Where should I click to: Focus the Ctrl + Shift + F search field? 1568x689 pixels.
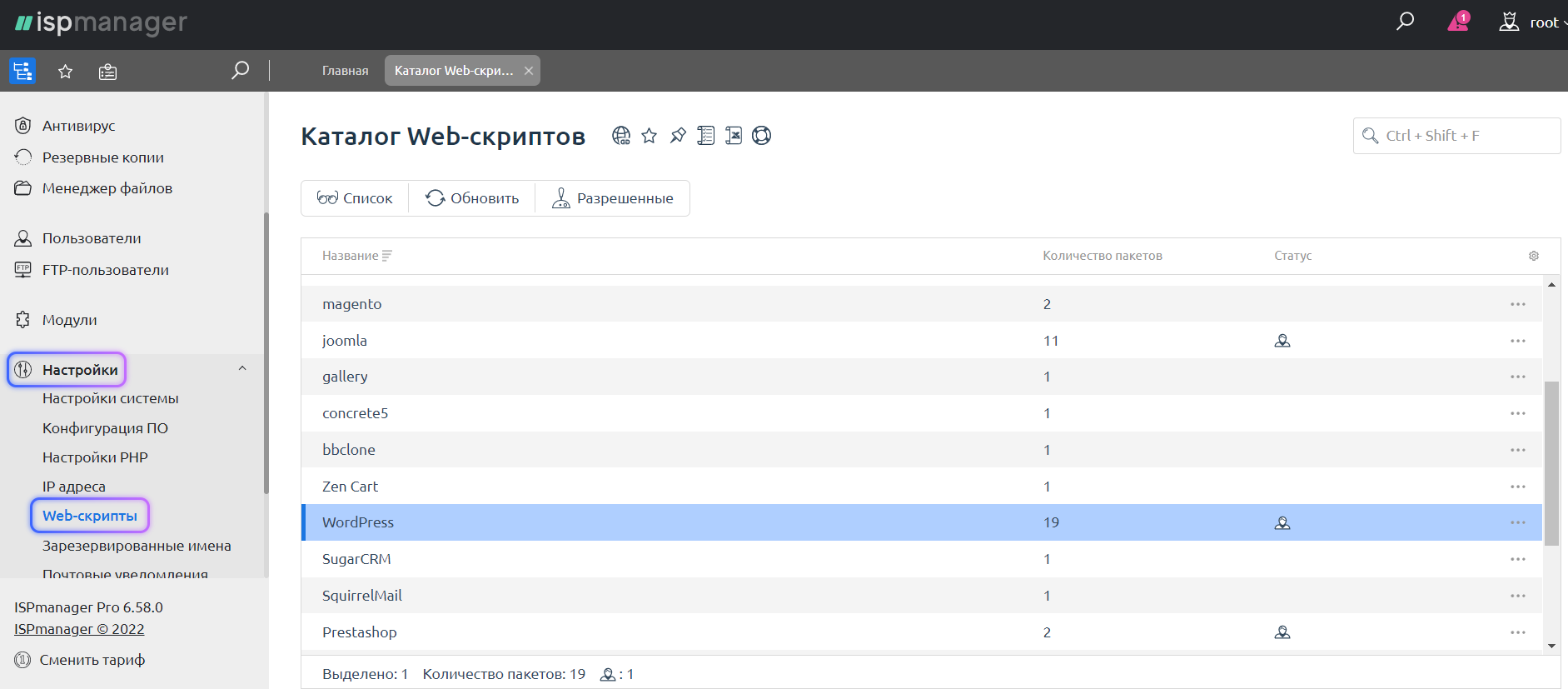coord(1457,136)
